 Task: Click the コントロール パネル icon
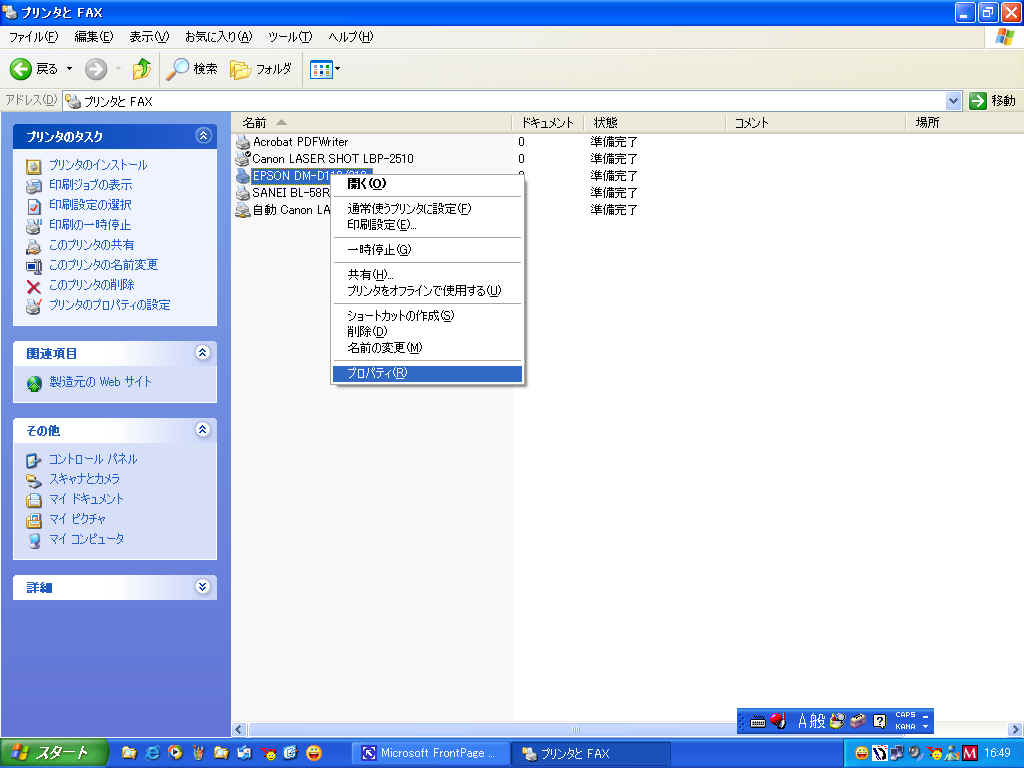(33, 460)
